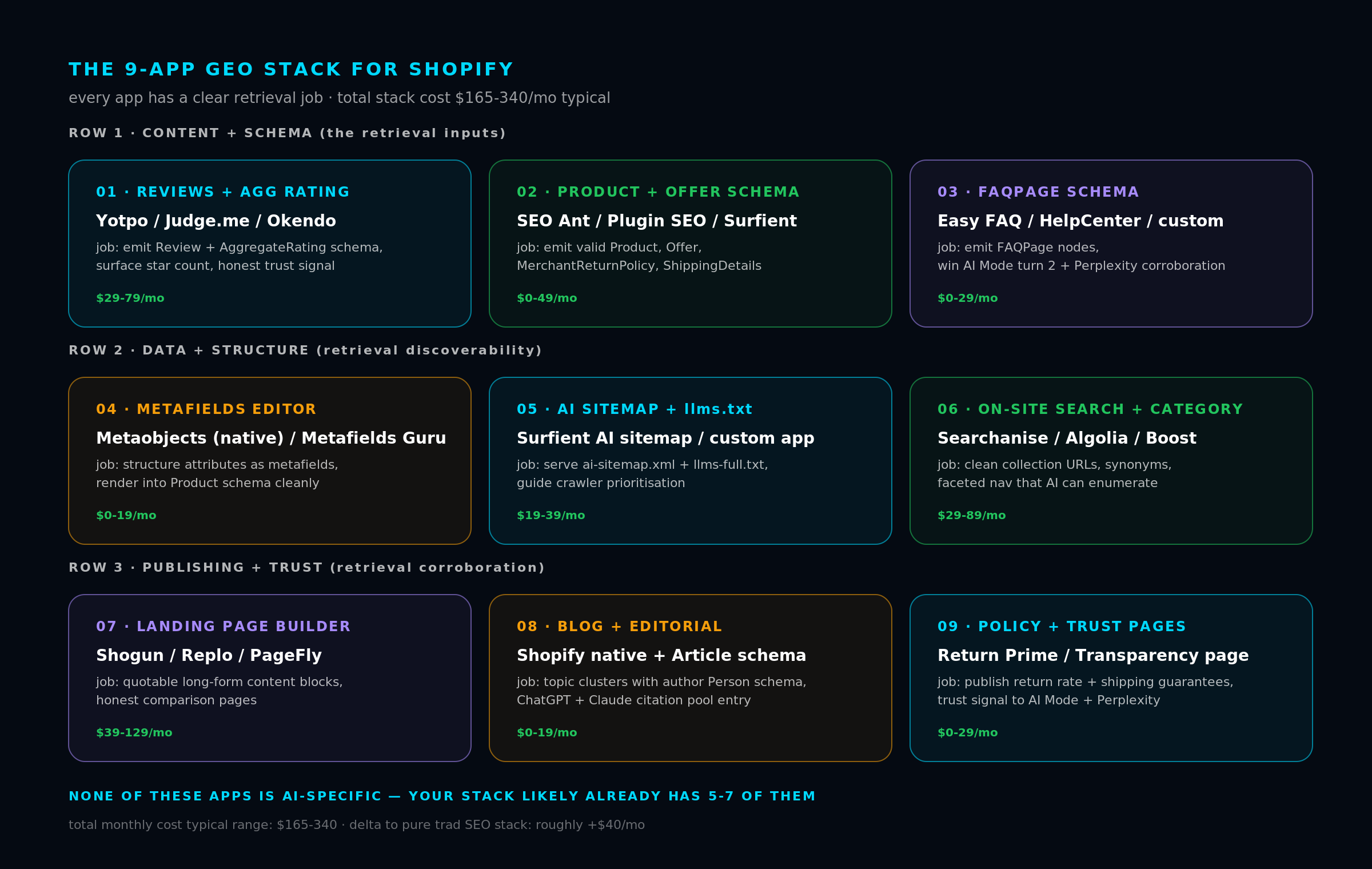Click '03 · FAQPAGE SCHEMA' label
Screen dimensions: 1372x869
tap(1038, 192)
